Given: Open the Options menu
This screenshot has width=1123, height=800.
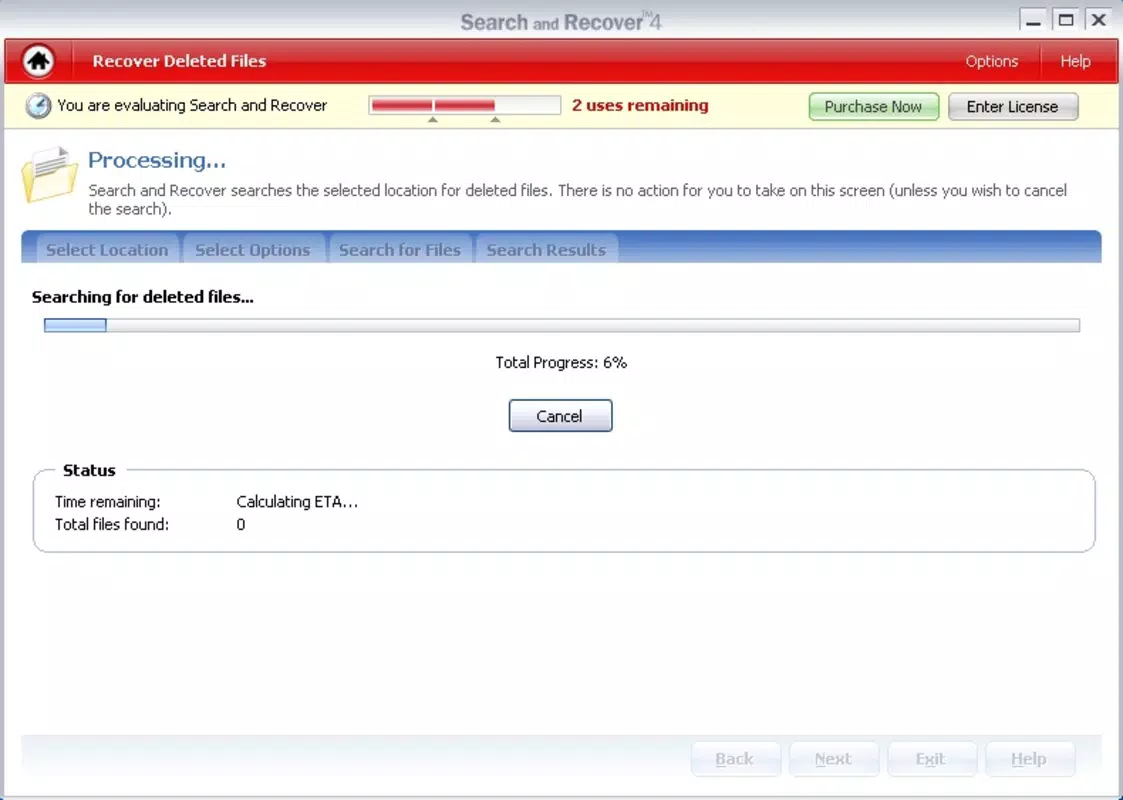Looking at the screenshot, I should (991, 62).
